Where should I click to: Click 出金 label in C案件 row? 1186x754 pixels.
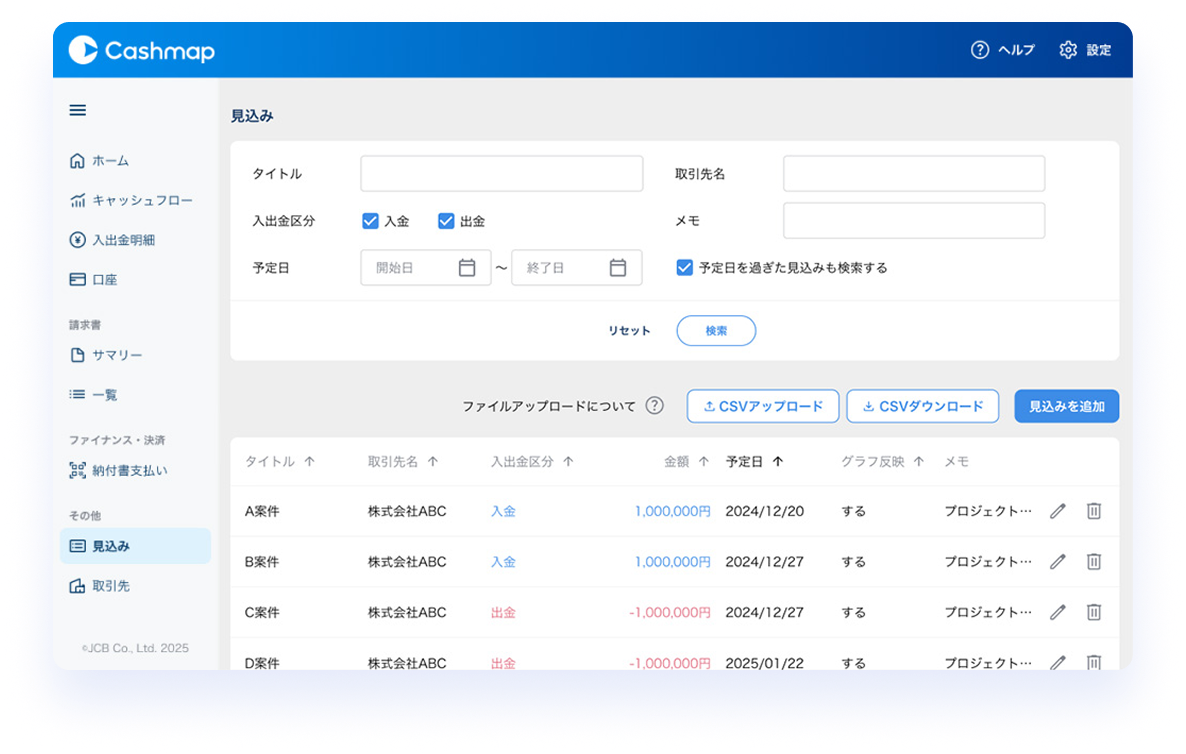point(503,613)
